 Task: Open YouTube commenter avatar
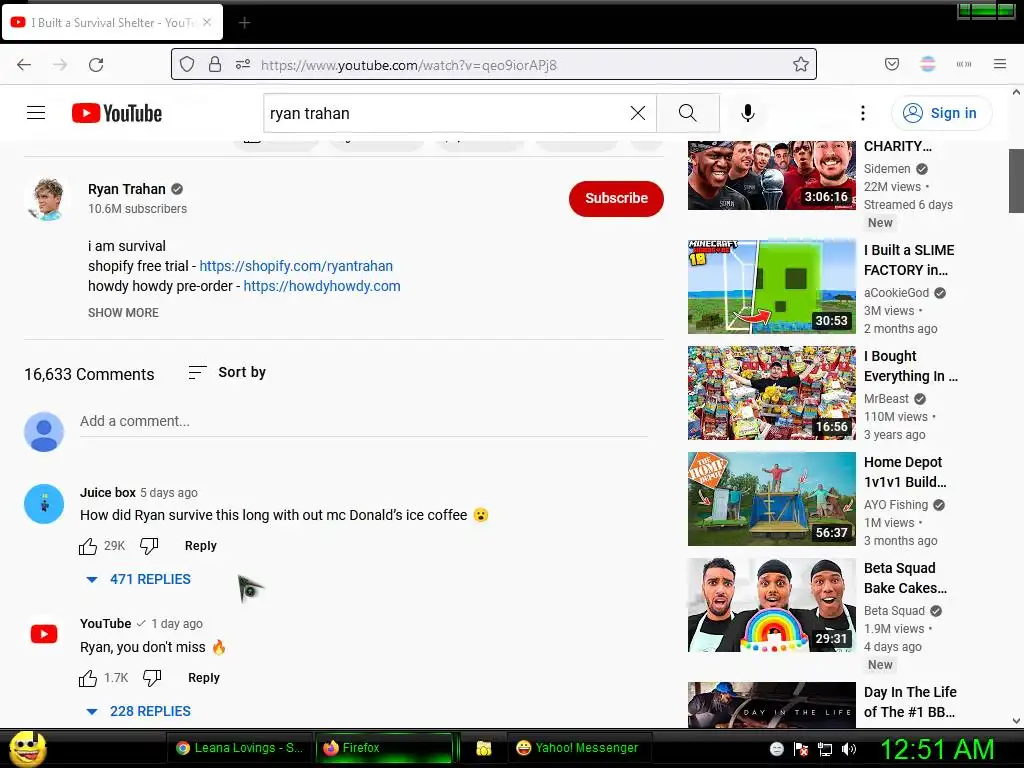point(44,634)
